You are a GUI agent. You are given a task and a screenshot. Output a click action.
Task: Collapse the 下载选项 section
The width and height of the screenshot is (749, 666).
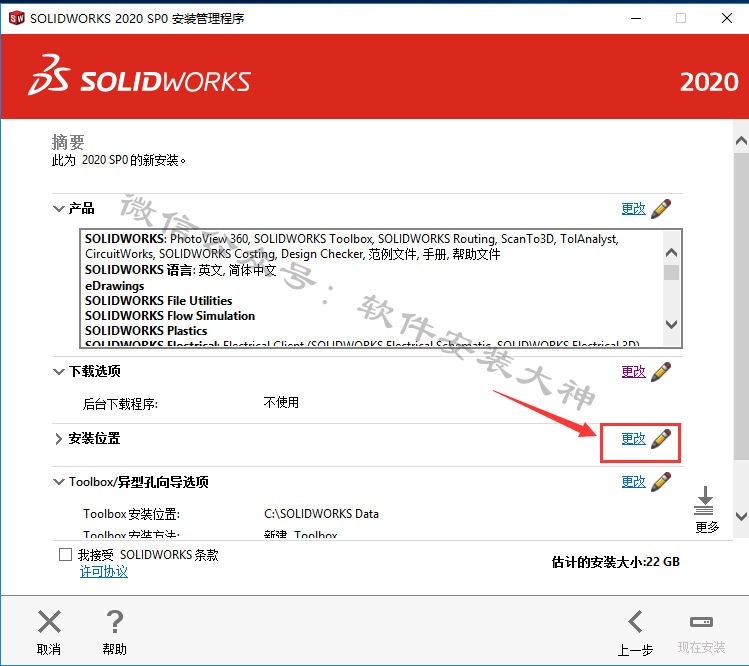[x=58, y=372]
